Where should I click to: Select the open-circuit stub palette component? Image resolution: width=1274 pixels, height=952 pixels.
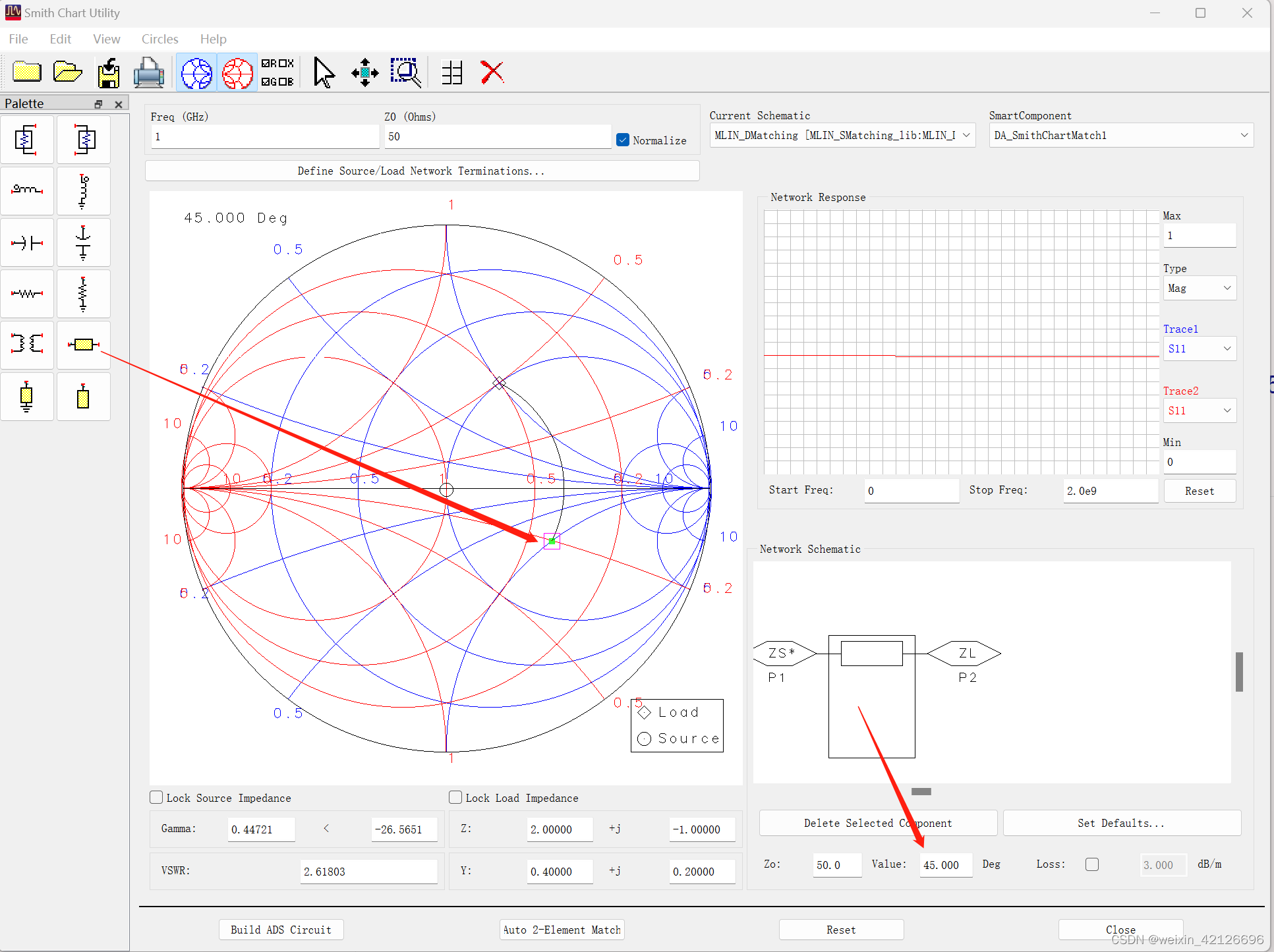point(83,397)
